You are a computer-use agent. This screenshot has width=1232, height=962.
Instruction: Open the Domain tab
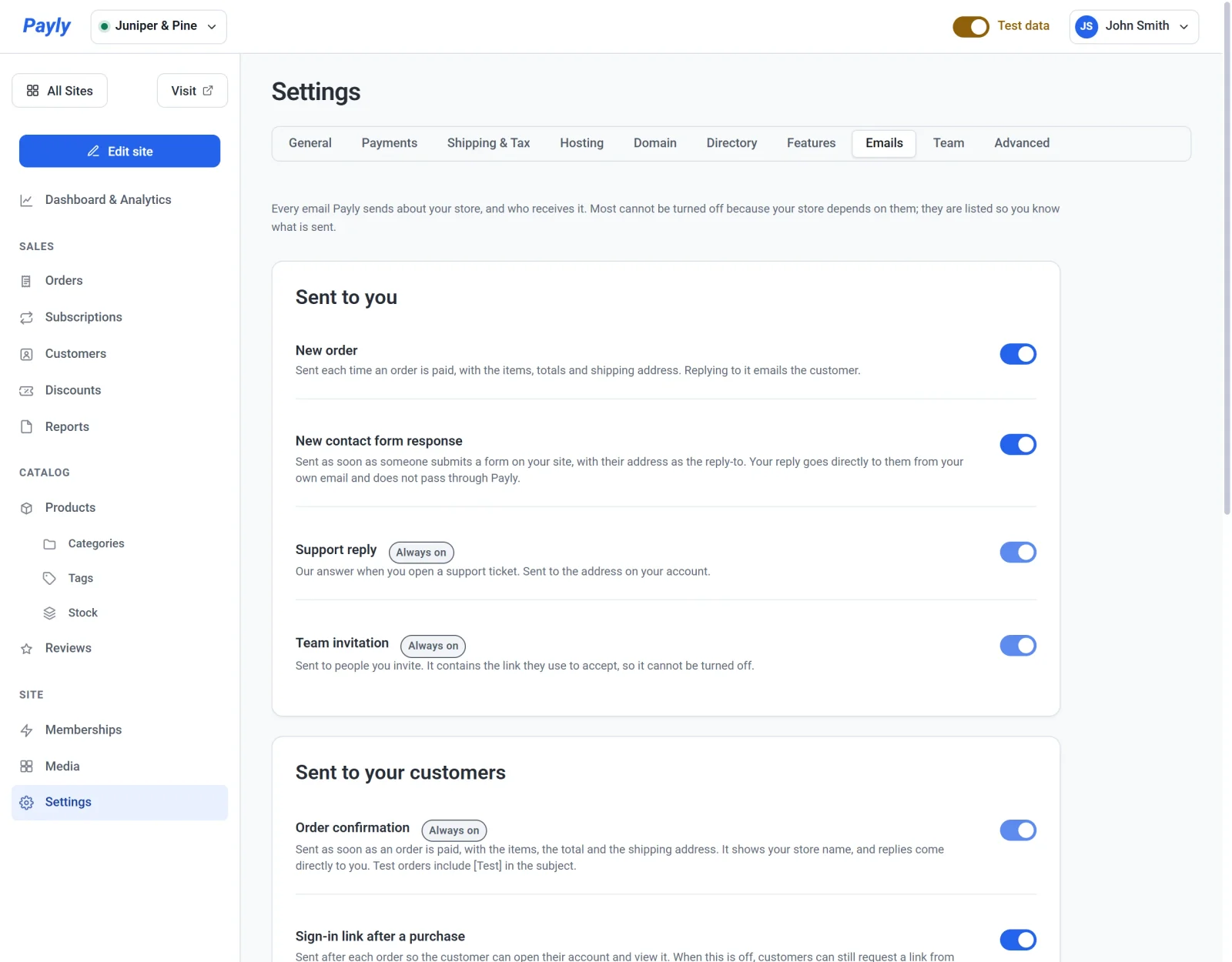pyautogui.click(x=655, y=143)
